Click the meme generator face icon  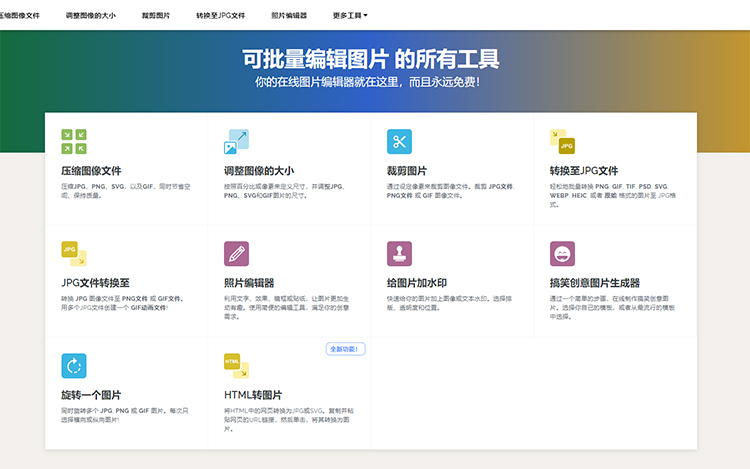coord(562,253)
